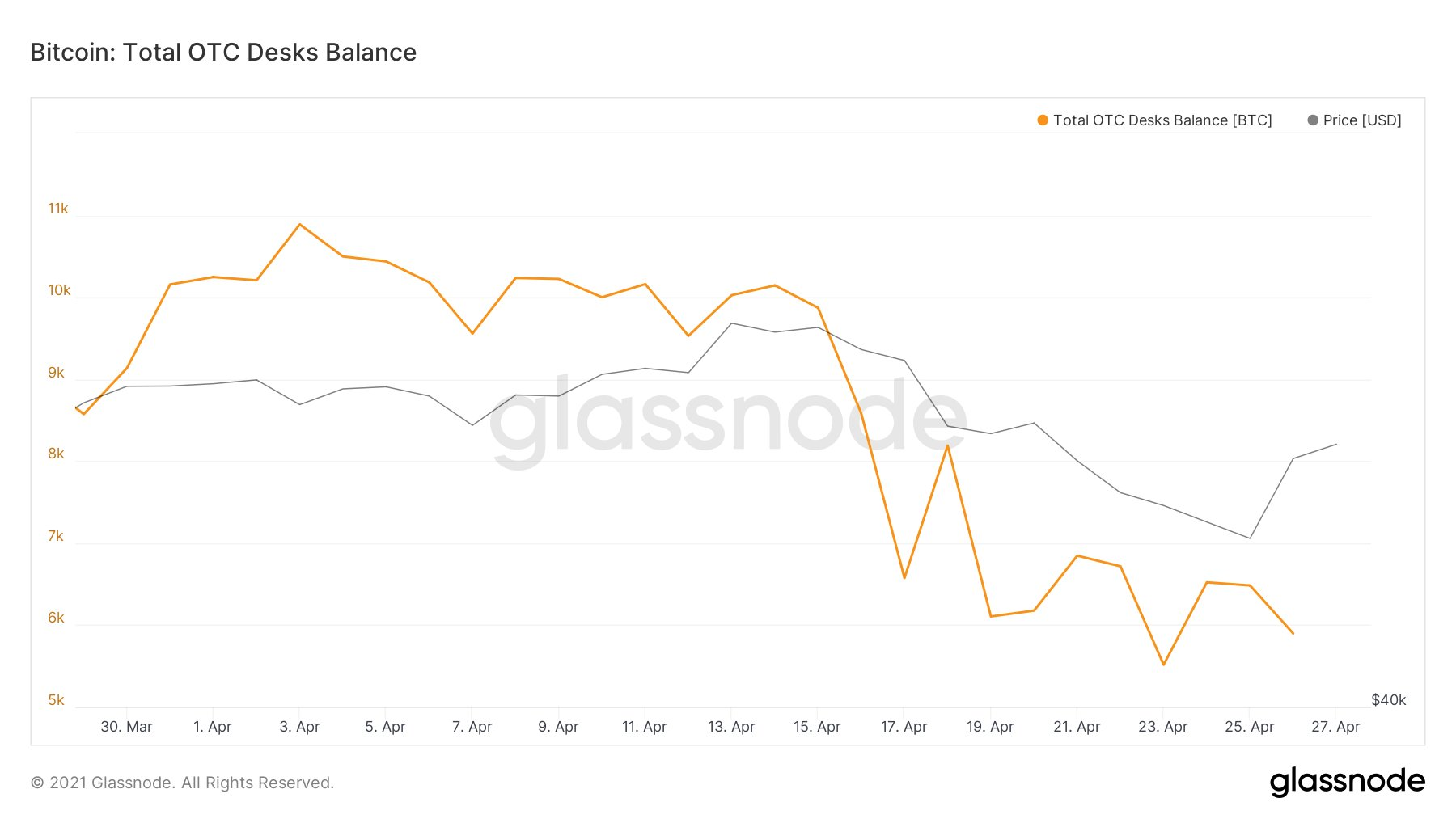Click the 17. Apr x-axis date label

(904, 727)
